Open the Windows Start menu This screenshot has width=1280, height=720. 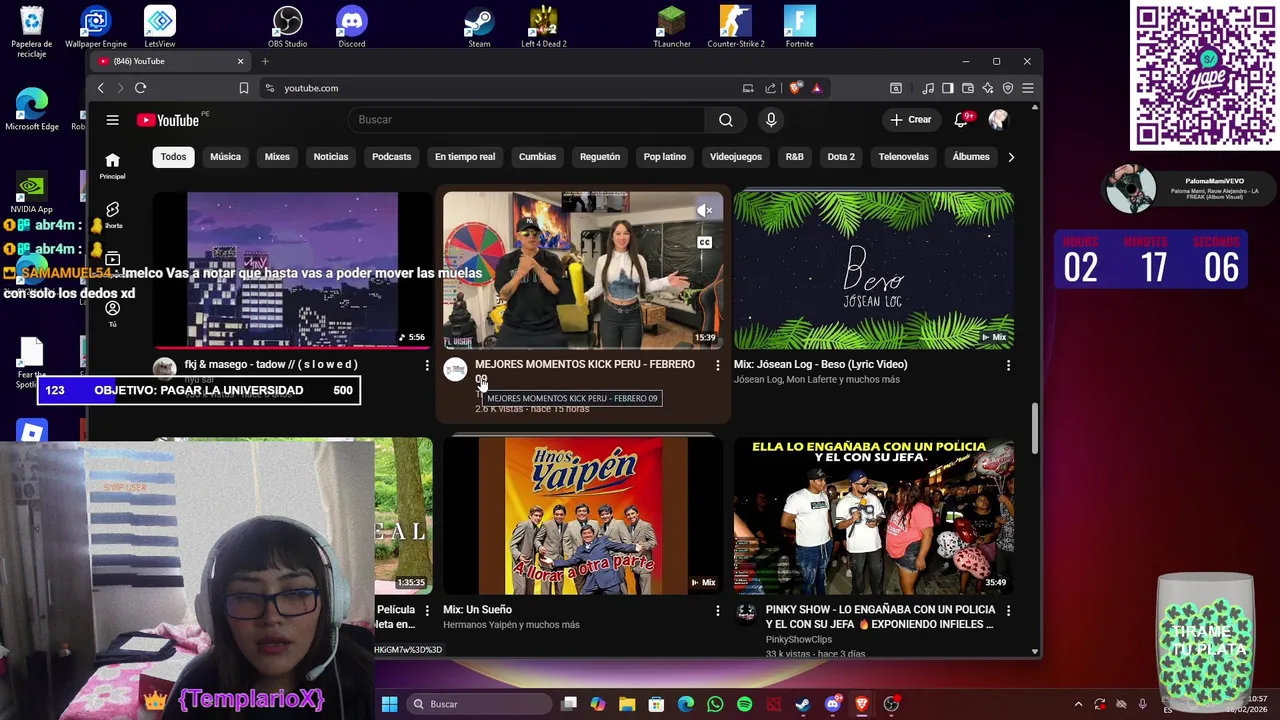click(x=389, y=704)
